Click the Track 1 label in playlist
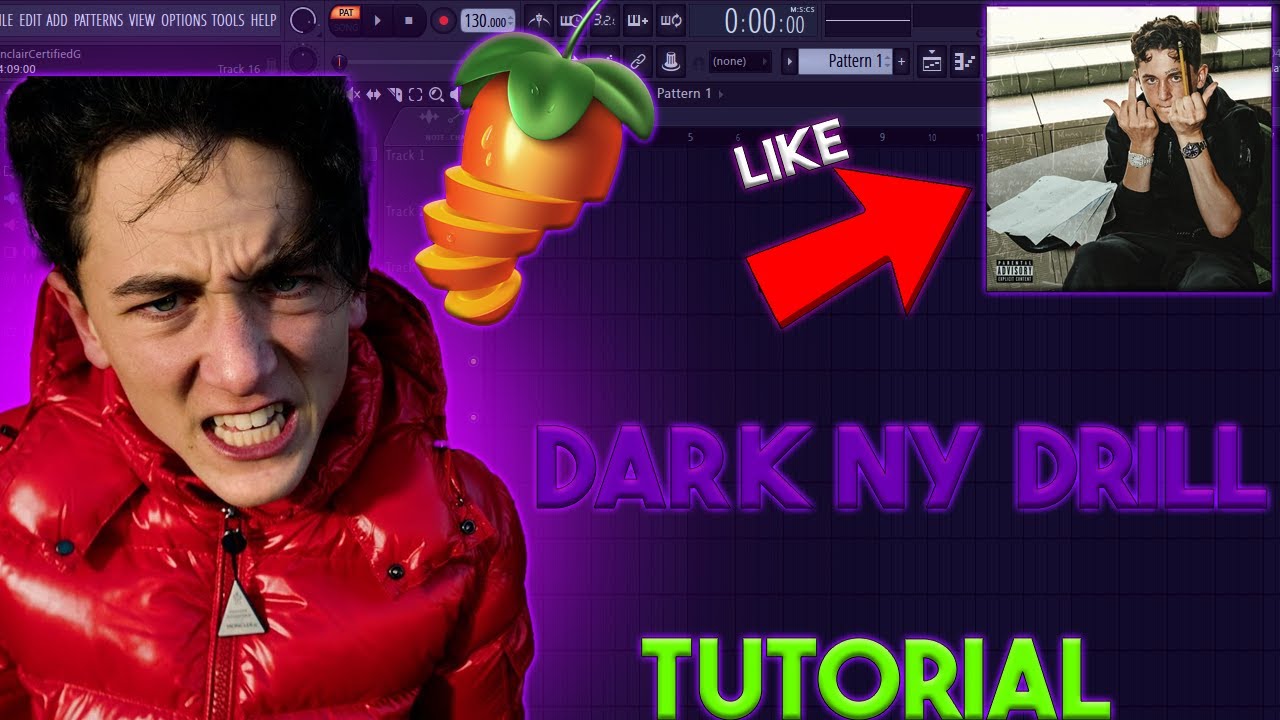The height and width of the screenshot is (720, 1280). click(405, 155)
